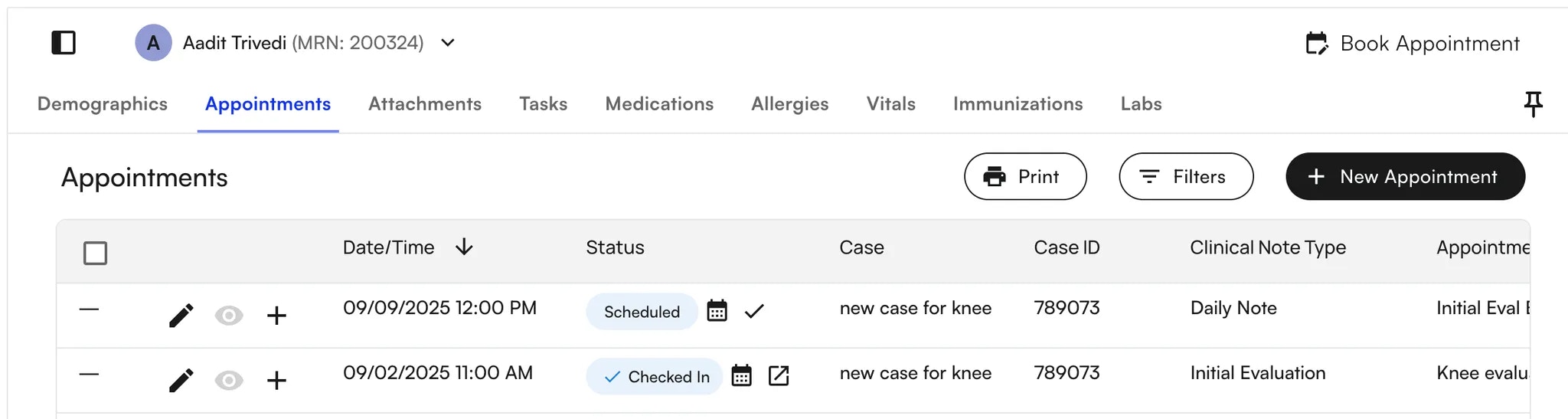Toggle eye icon on 09/09/2025 appointment row

[229, 315]
